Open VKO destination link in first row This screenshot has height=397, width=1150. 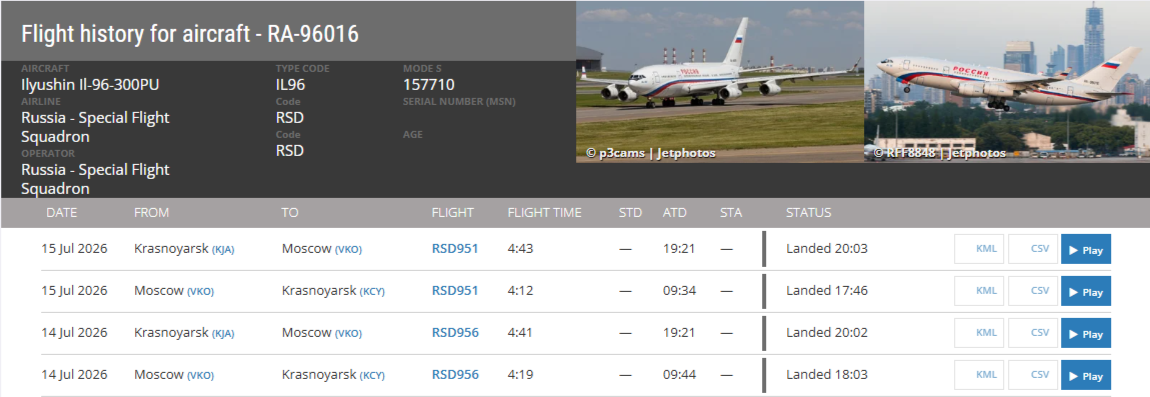tap(348, 250)
